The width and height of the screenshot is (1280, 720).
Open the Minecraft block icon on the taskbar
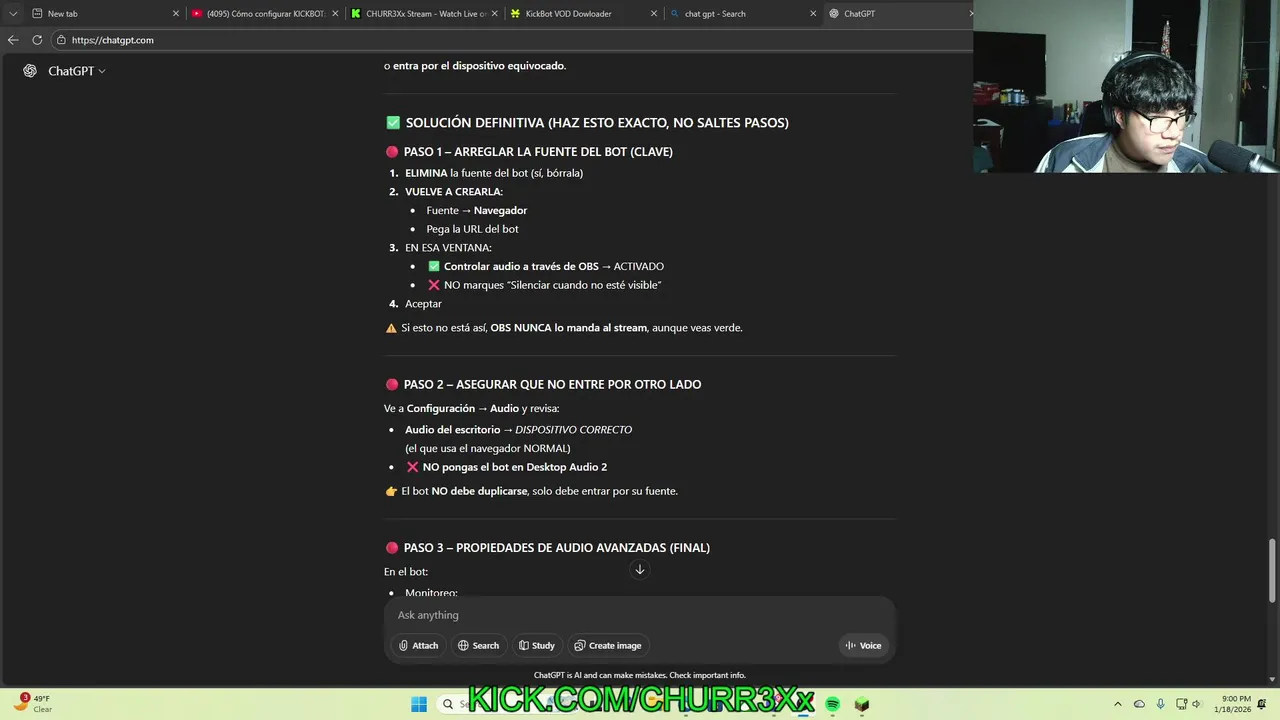pyautogui.click(x=862, y=704)
